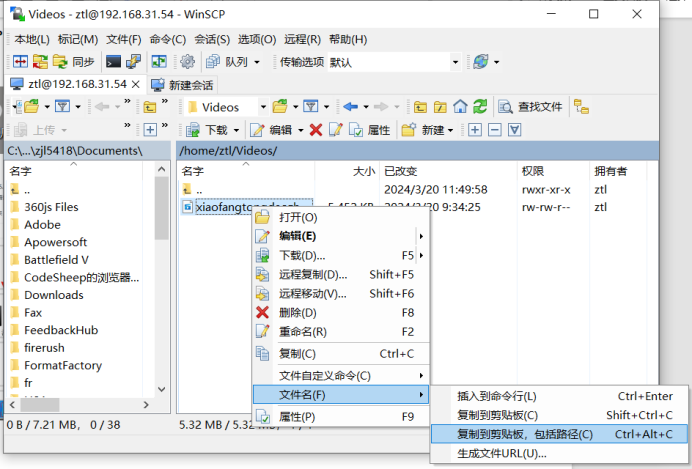Sort remote files by 拥有者 column

617,171
